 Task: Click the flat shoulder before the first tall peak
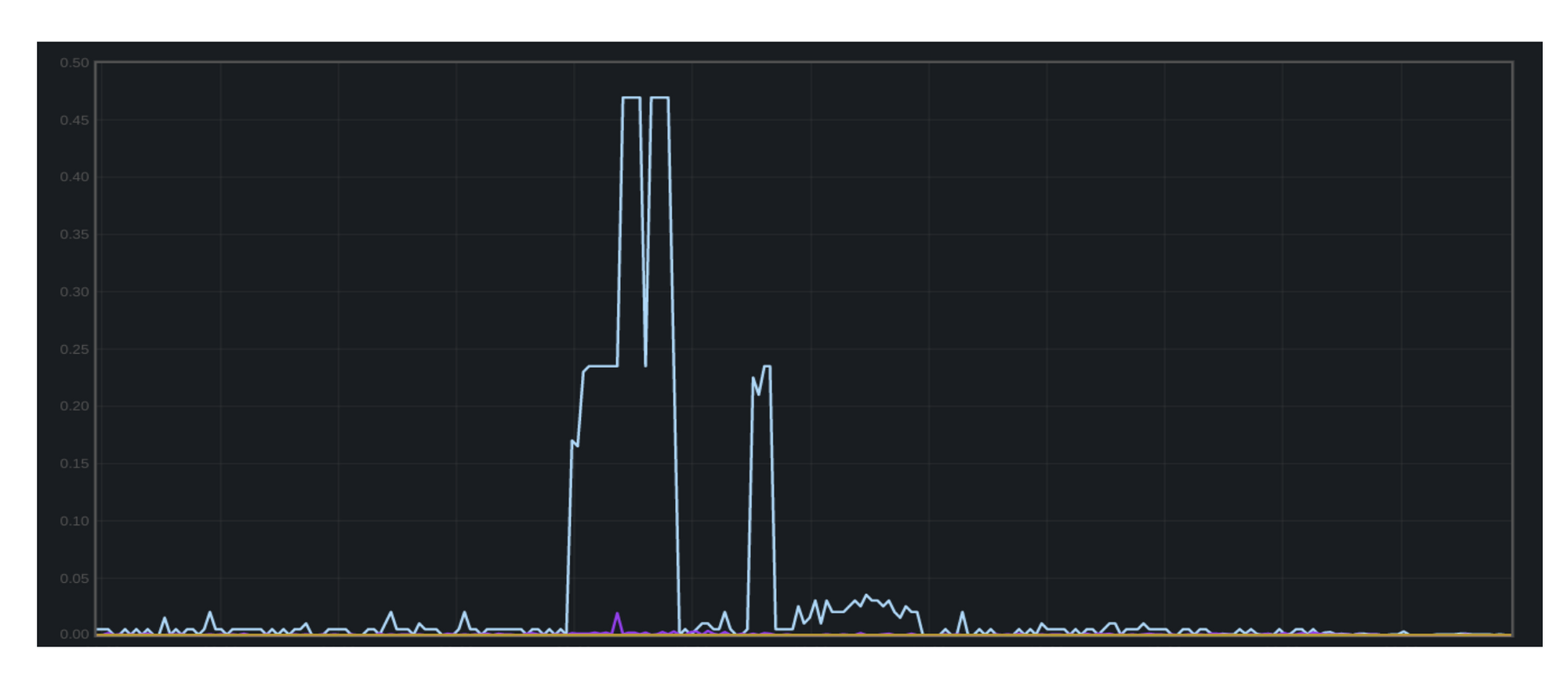pyautogui.click(x=602, y=366)
